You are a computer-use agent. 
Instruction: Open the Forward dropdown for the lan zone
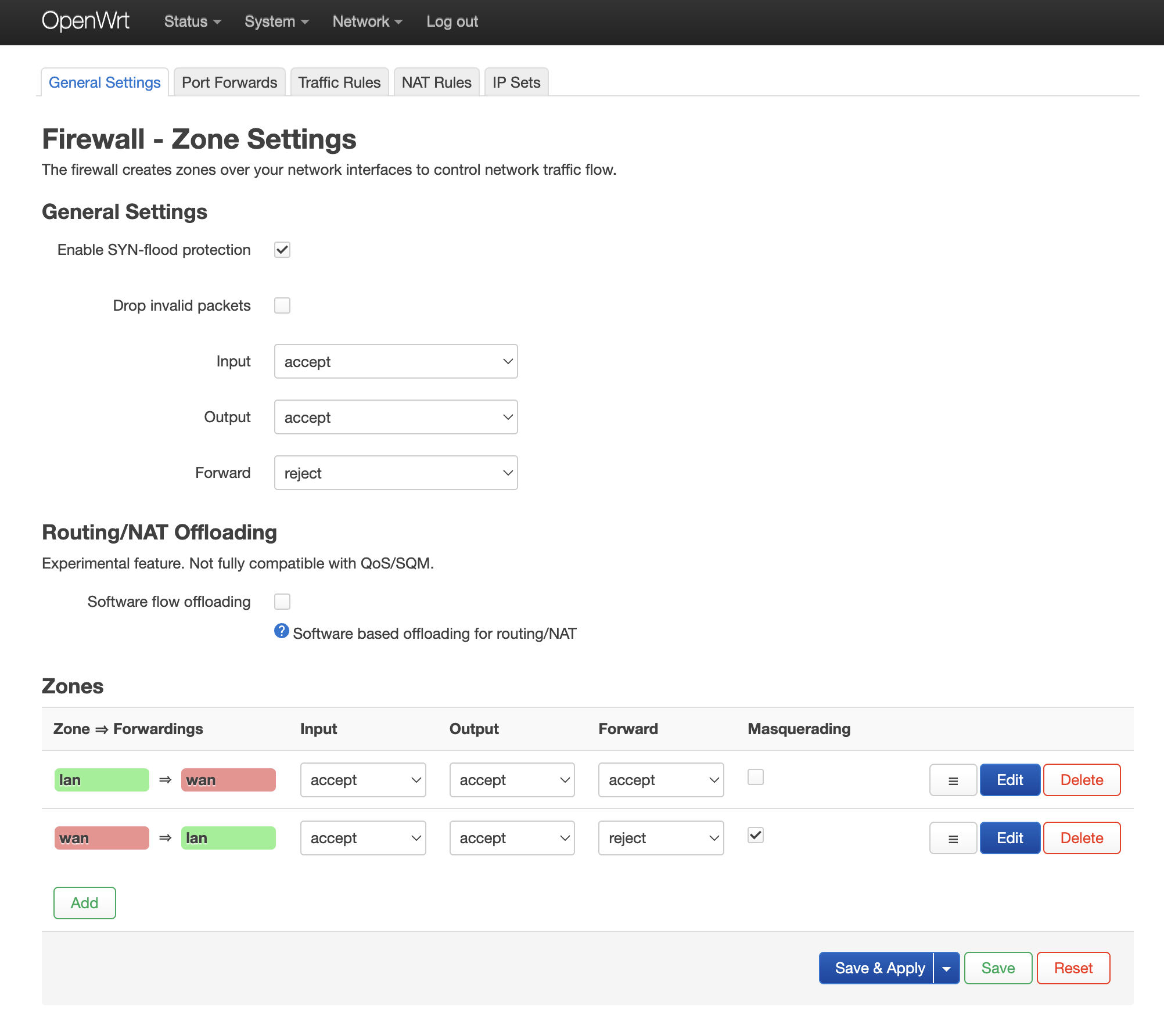coord(660,780)
